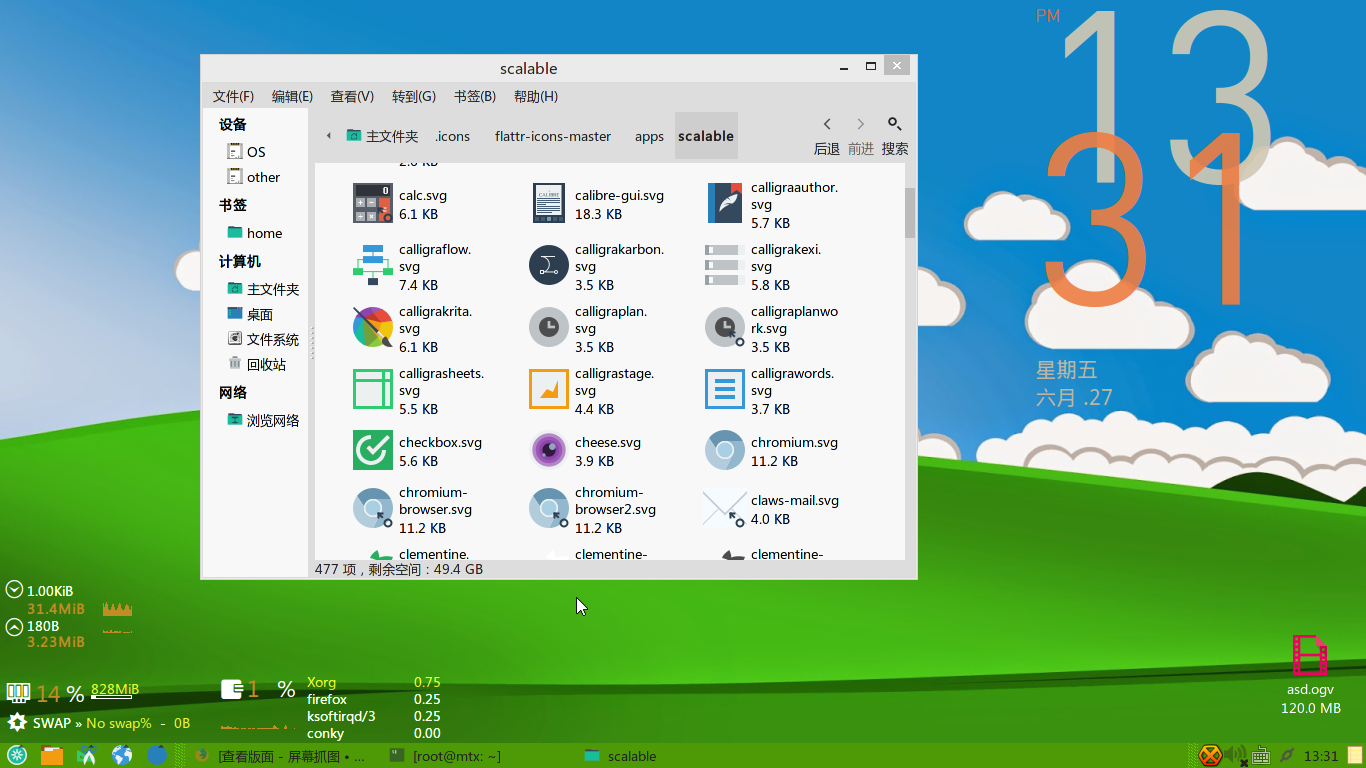This screenshot has width=1366, height=768.
Task: Click the network connection tray icon
Action: click(x=1288, y=755)
